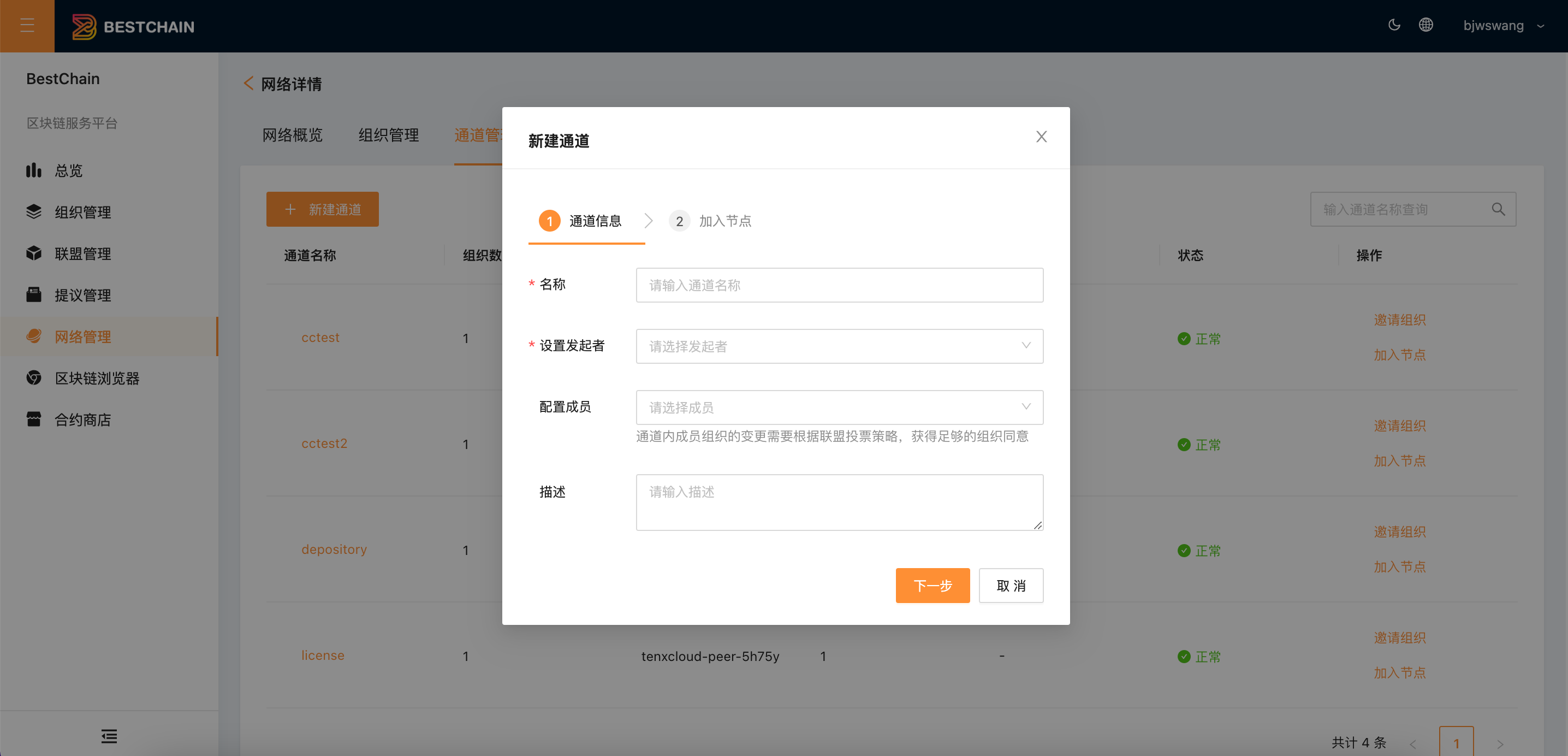The height and width of the screenshot is (756, 1568).
Task: Click the 状态 column header
Action: pyautogui.click(x=1191, y=255)
